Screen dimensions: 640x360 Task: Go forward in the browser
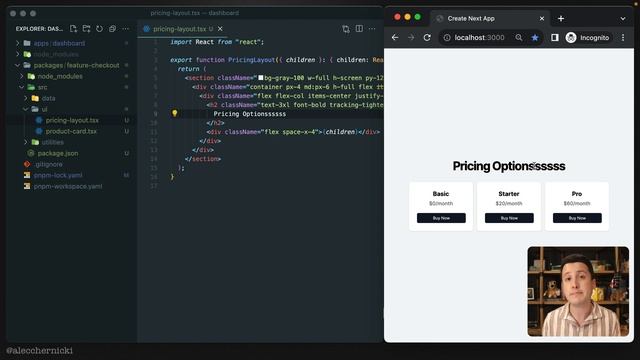(x=411, y=38)
